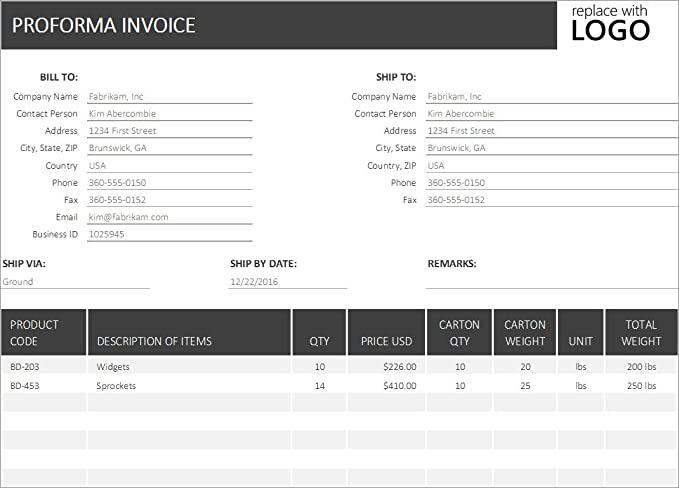
Task: Edit Ship To company name Fabrikam, Inc
Action: (x=552, y=96)
